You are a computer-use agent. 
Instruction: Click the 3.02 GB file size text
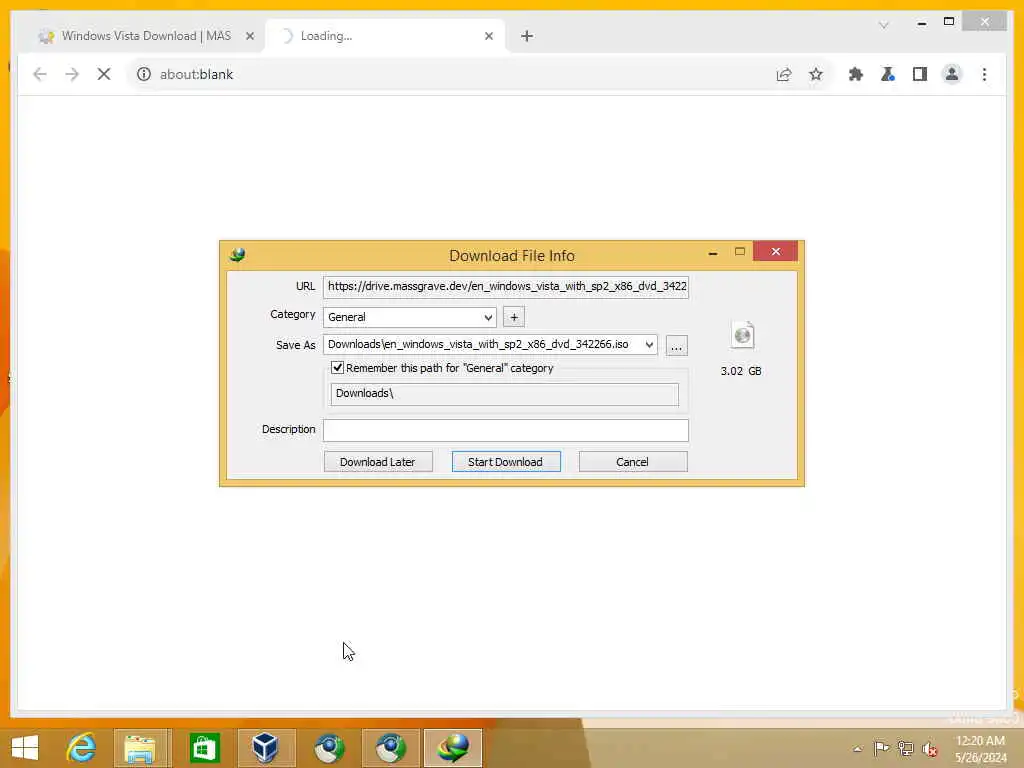(x=741, y=371)
